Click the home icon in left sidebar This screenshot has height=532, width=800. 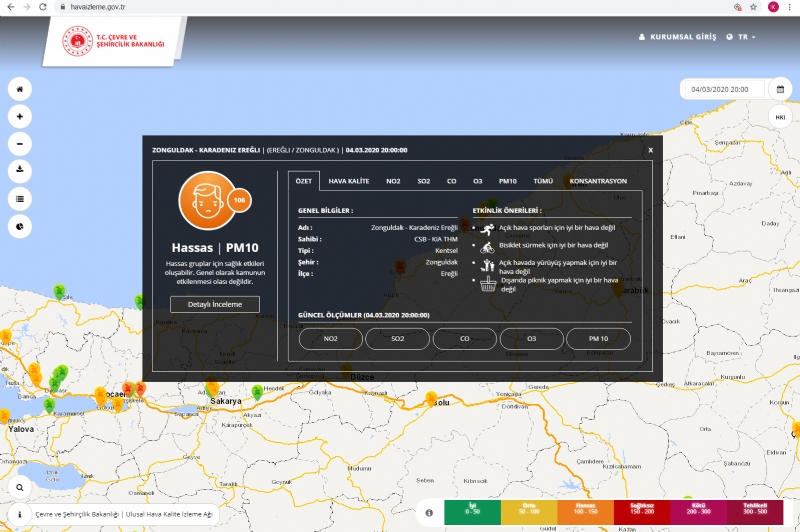[x=20, y=88]
